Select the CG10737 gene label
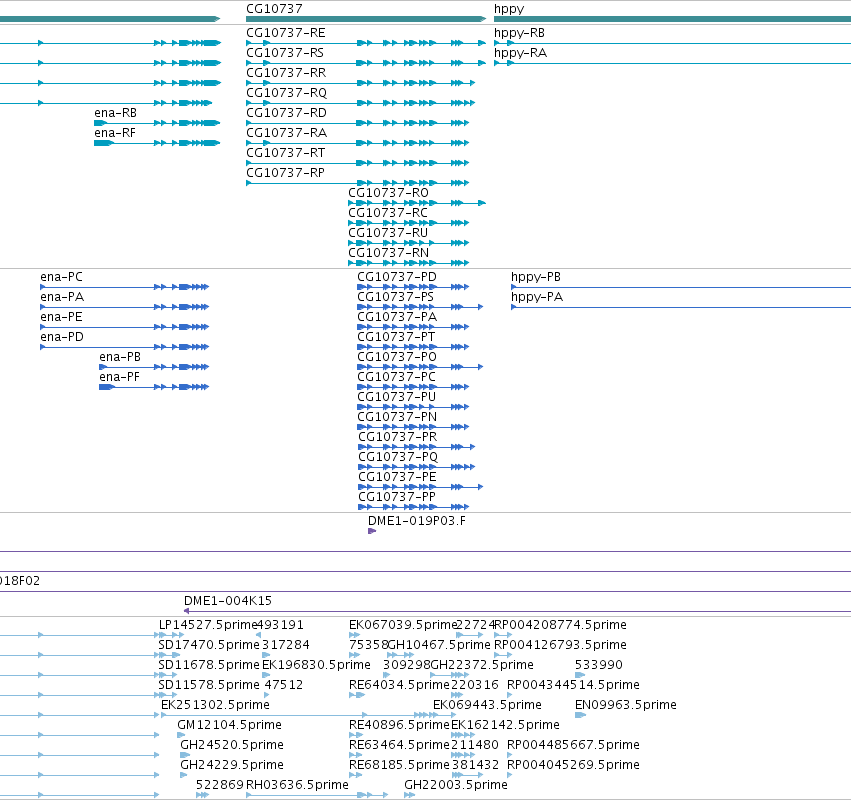Image resolution: width=851 pixels, height=800 pixels. (x=274, y=9)
